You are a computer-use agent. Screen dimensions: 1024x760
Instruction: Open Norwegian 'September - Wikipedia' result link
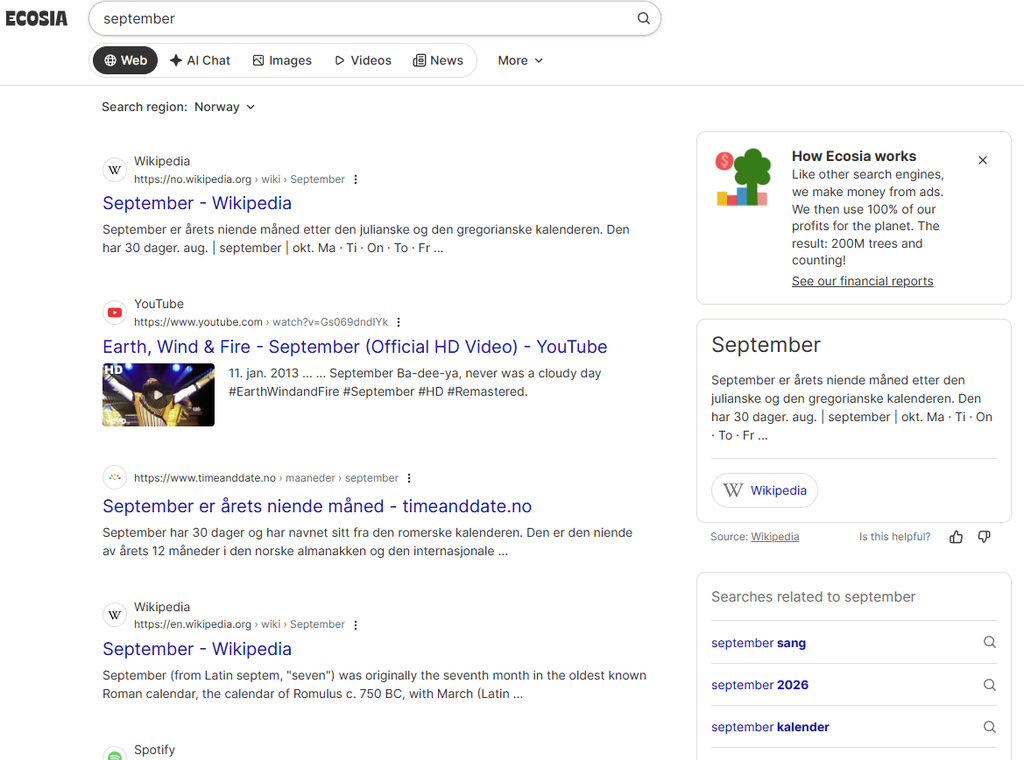point(197,203)
